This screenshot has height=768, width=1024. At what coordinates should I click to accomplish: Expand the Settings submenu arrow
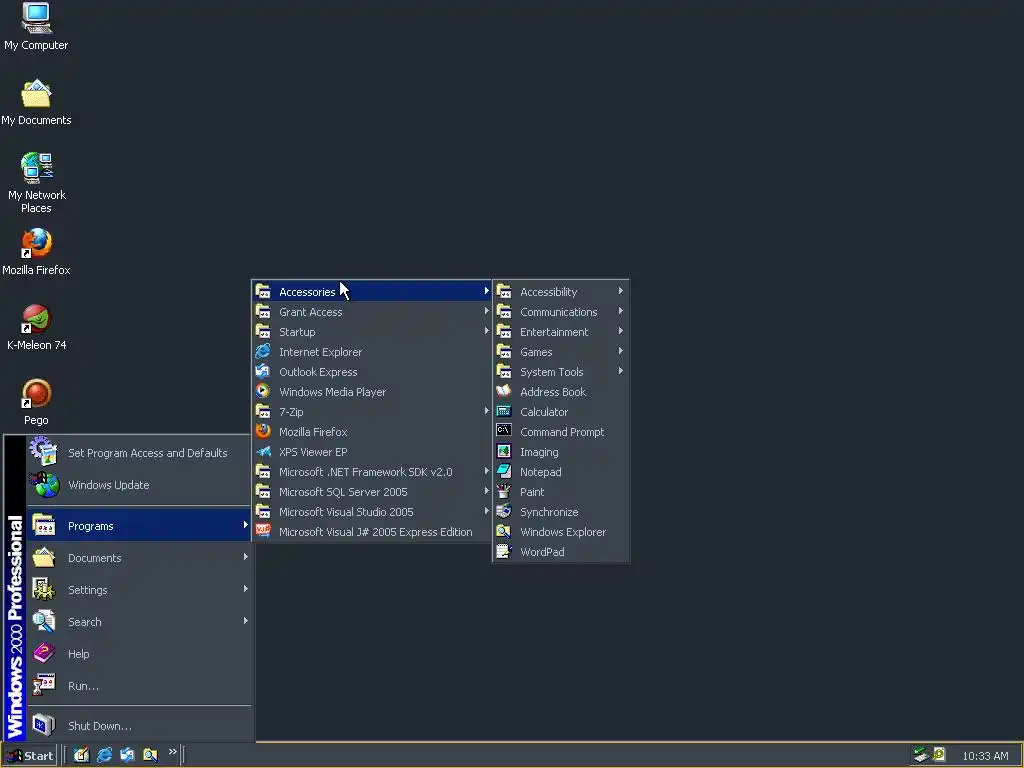246,588
